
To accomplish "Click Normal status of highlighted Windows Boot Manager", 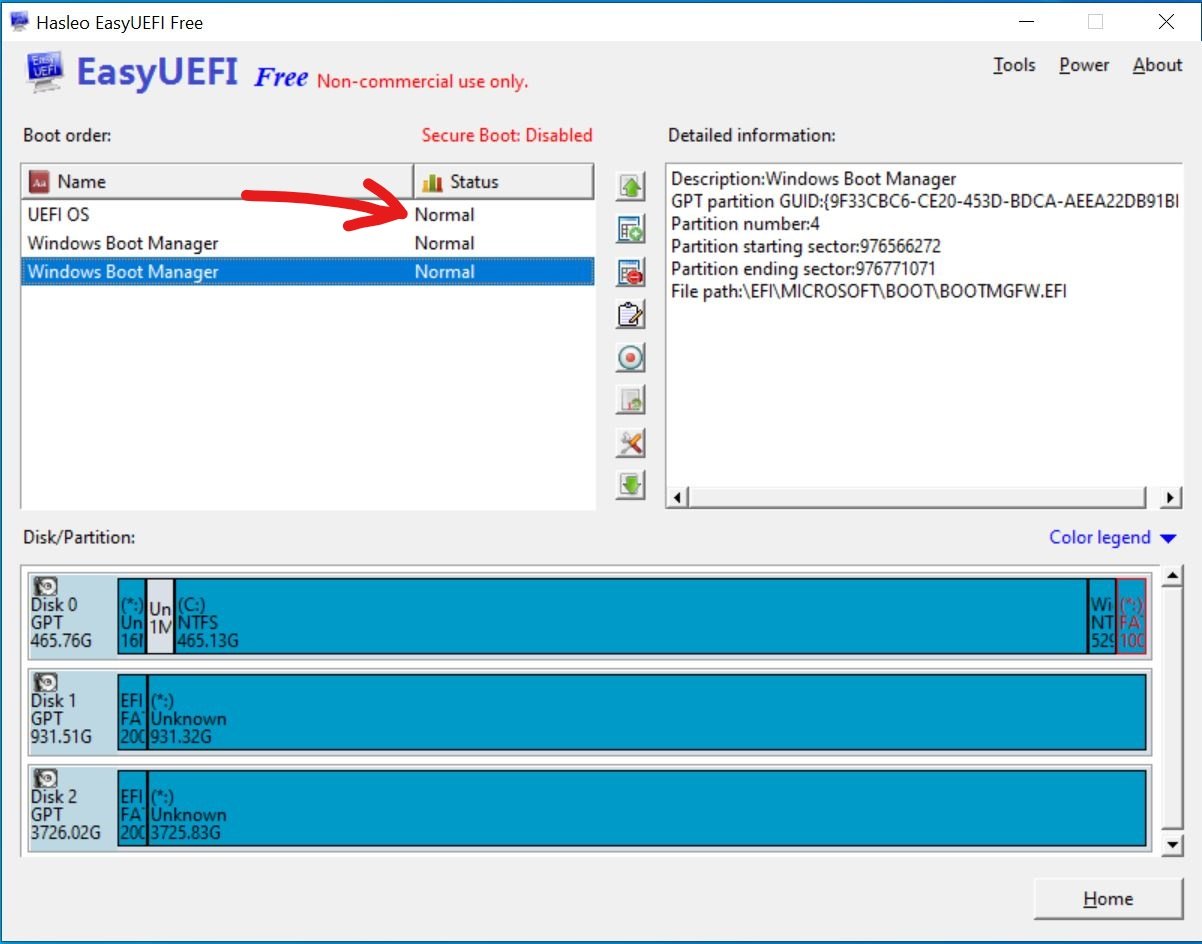I will [x=445, y=272].
